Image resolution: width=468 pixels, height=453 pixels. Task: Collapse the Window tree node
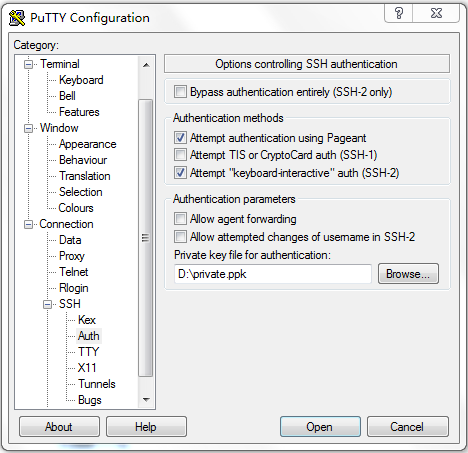point(29,128)
